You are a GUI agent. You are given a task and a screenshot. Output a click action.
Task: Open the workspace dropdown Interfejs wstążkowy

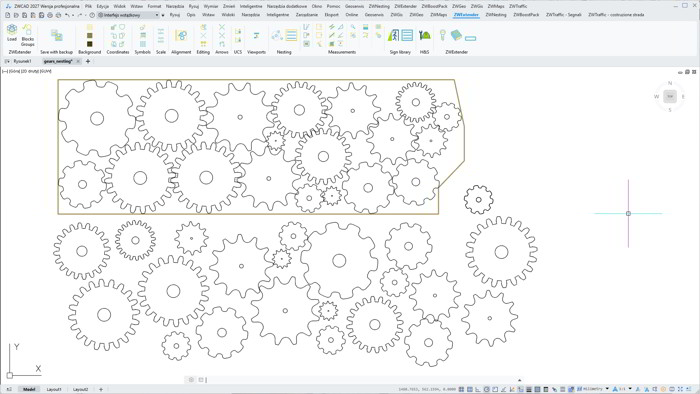[x=128, y=15]
